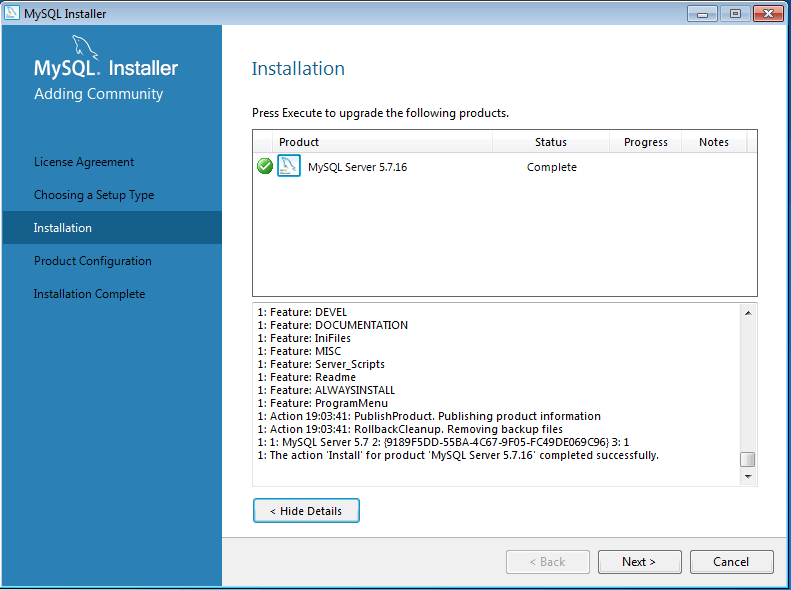Select the Installation step in sidebar

112,228
